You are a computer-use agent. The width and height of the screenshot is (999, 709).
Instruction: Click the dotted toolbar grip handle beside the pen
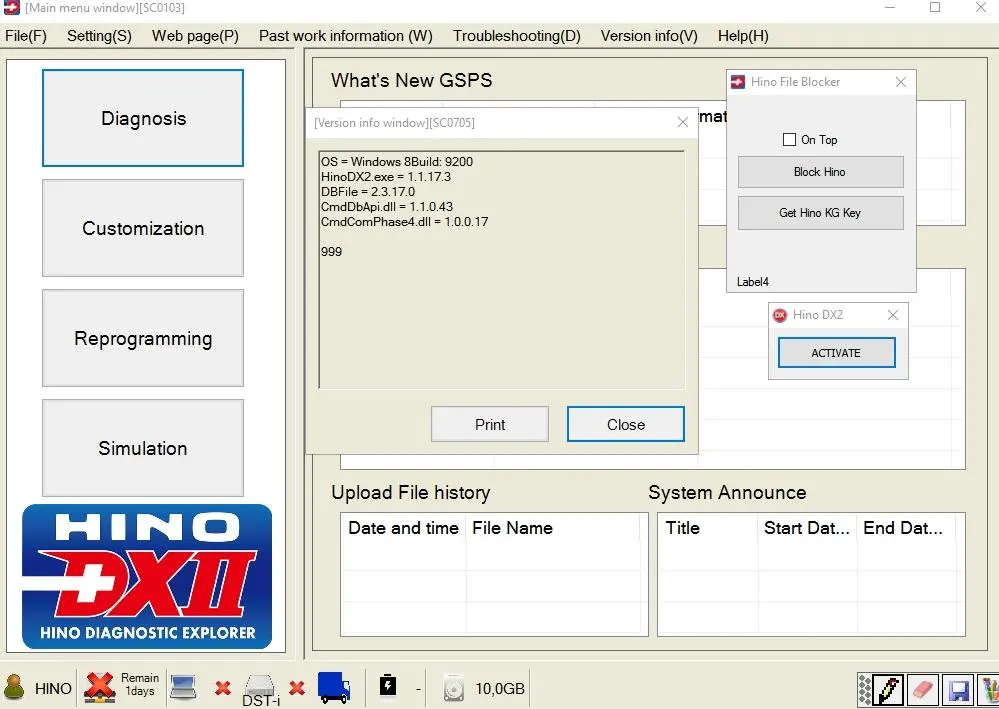(865, 690)
